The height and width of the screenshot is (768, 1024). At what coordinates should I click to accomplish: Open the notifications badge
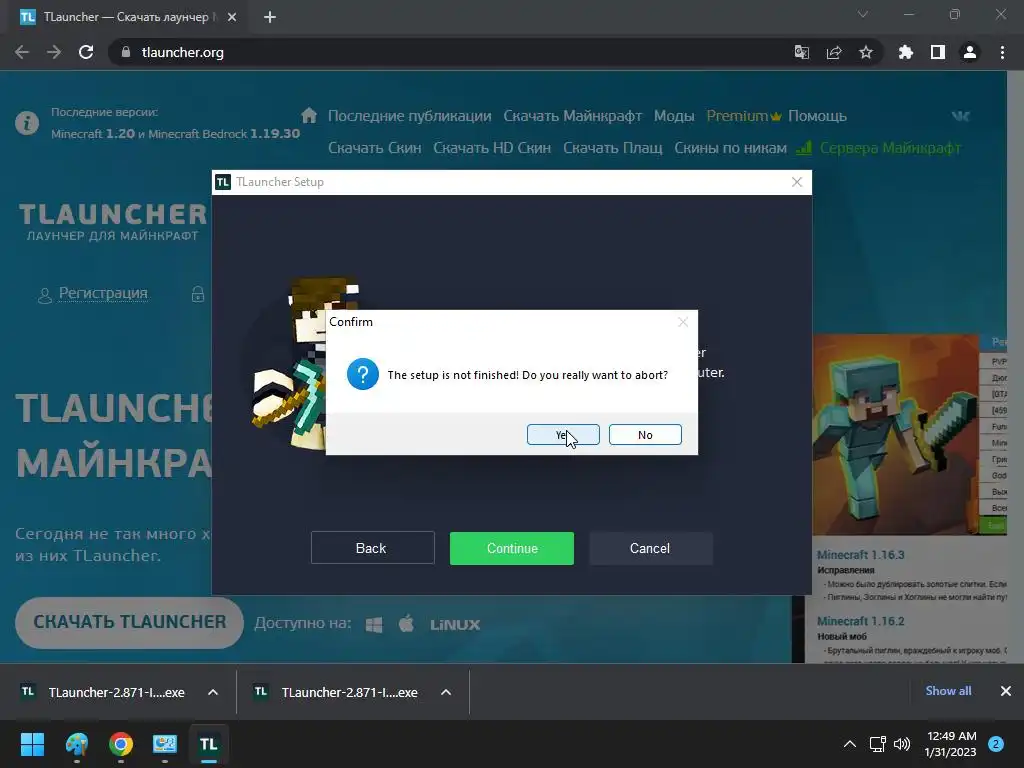[x=996, y=744]
